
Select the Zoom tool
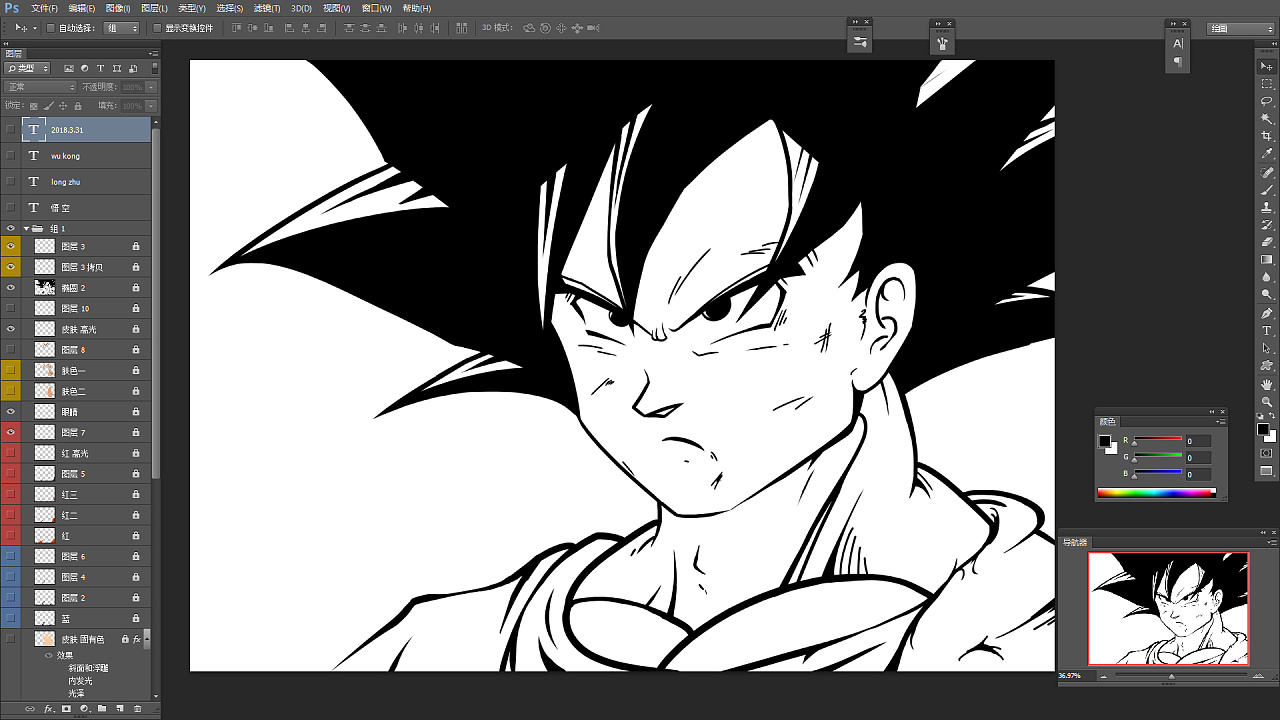[x=1267, y=402]
